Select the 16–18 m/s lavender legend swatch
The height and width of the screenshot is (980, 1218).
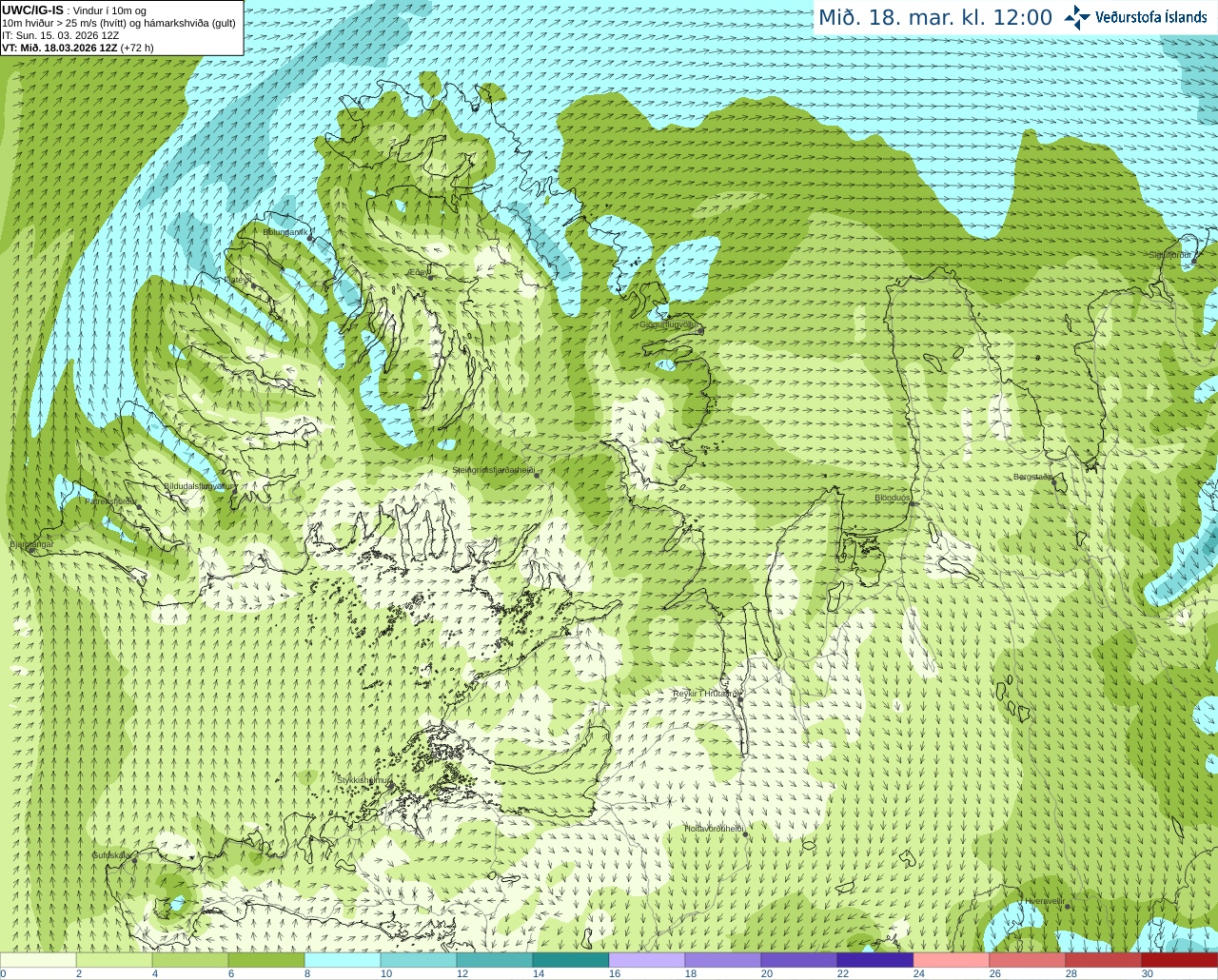(647, 960)
